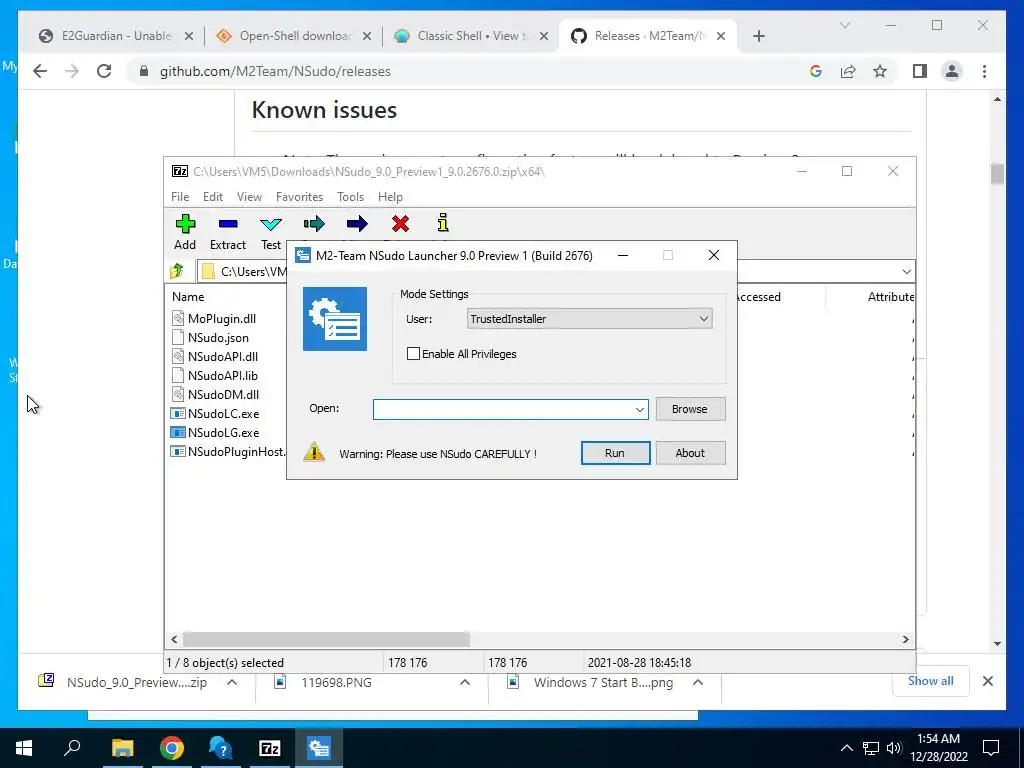Select NSudoLC.exe in file list
This screenshot has height=768, width=1024.
223,413
